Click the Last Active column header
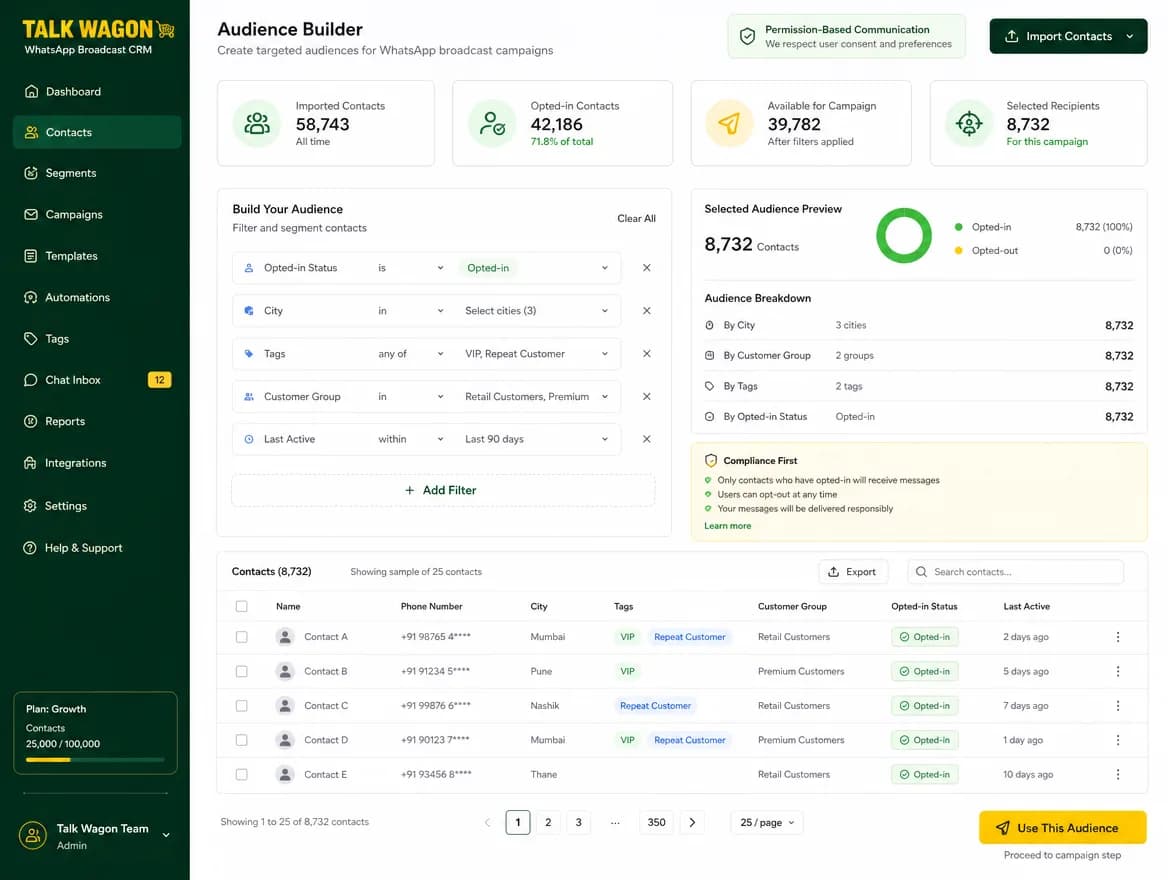The image size is (1168, 880). pos(1026,607)
